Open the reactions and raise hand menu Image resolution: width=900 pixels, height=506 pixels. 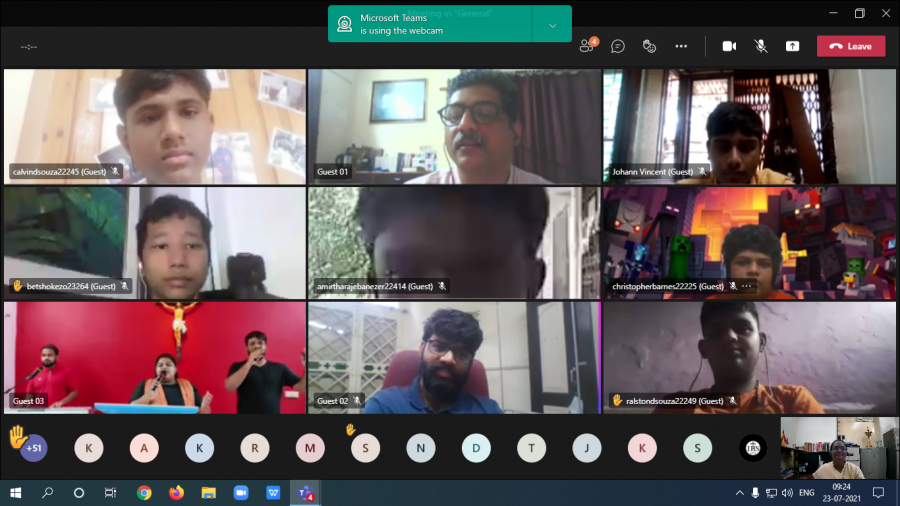point(649,46)
